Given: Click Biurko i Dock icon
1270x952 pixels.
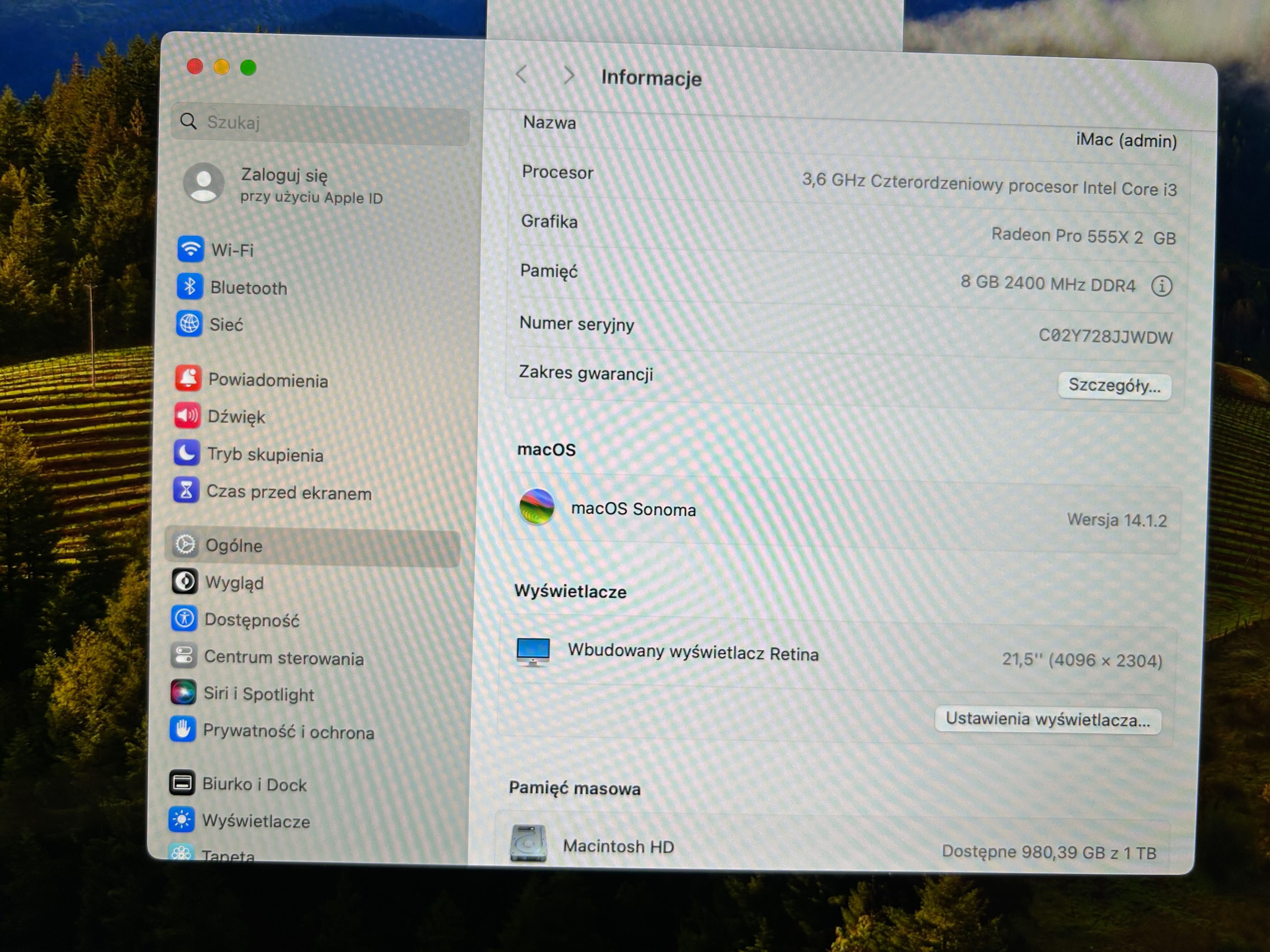Looking at the screenshot, I should (182, 783).
